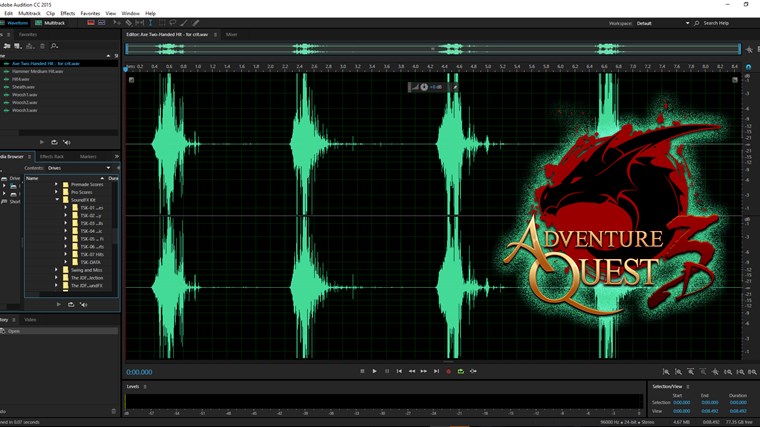Image resolution: width=760 pixels, height=427 pixels.
Task: Expand the TSK-DATA folder
Action: [65, 262]
